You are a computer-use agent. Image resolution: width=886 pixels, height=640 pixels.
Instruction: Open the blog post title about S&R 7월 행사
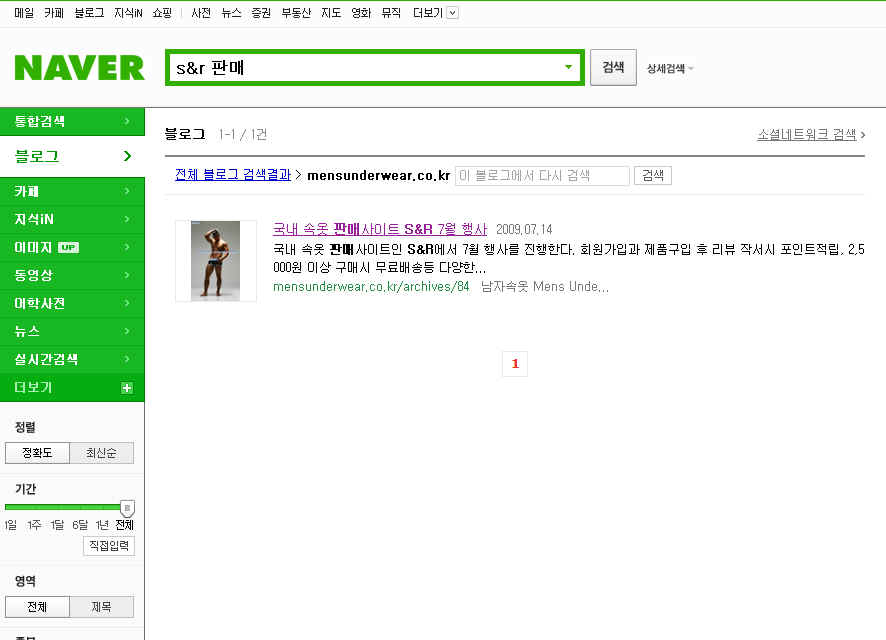379,229
